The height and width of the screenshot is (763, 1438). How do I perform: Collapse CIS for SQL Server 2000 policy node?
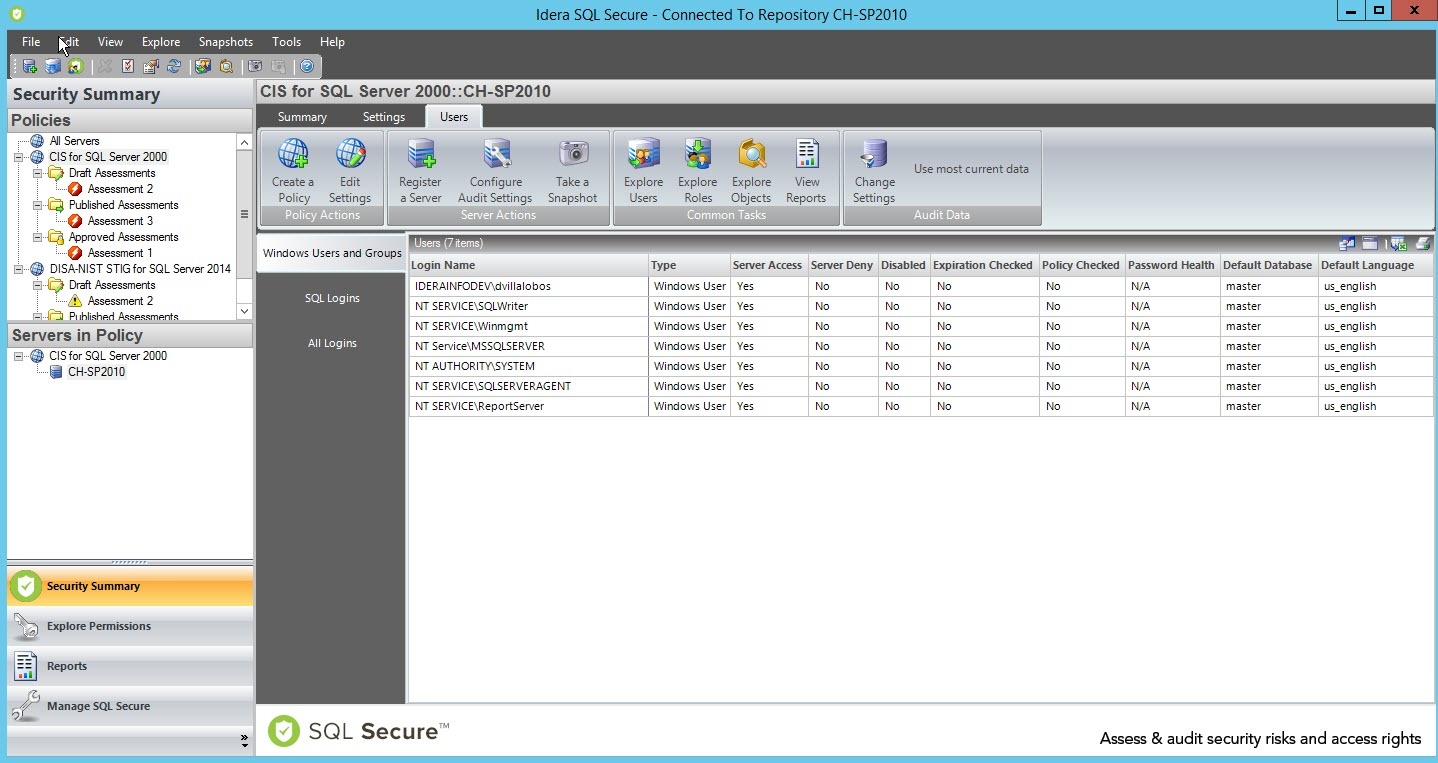coord(19,157)
